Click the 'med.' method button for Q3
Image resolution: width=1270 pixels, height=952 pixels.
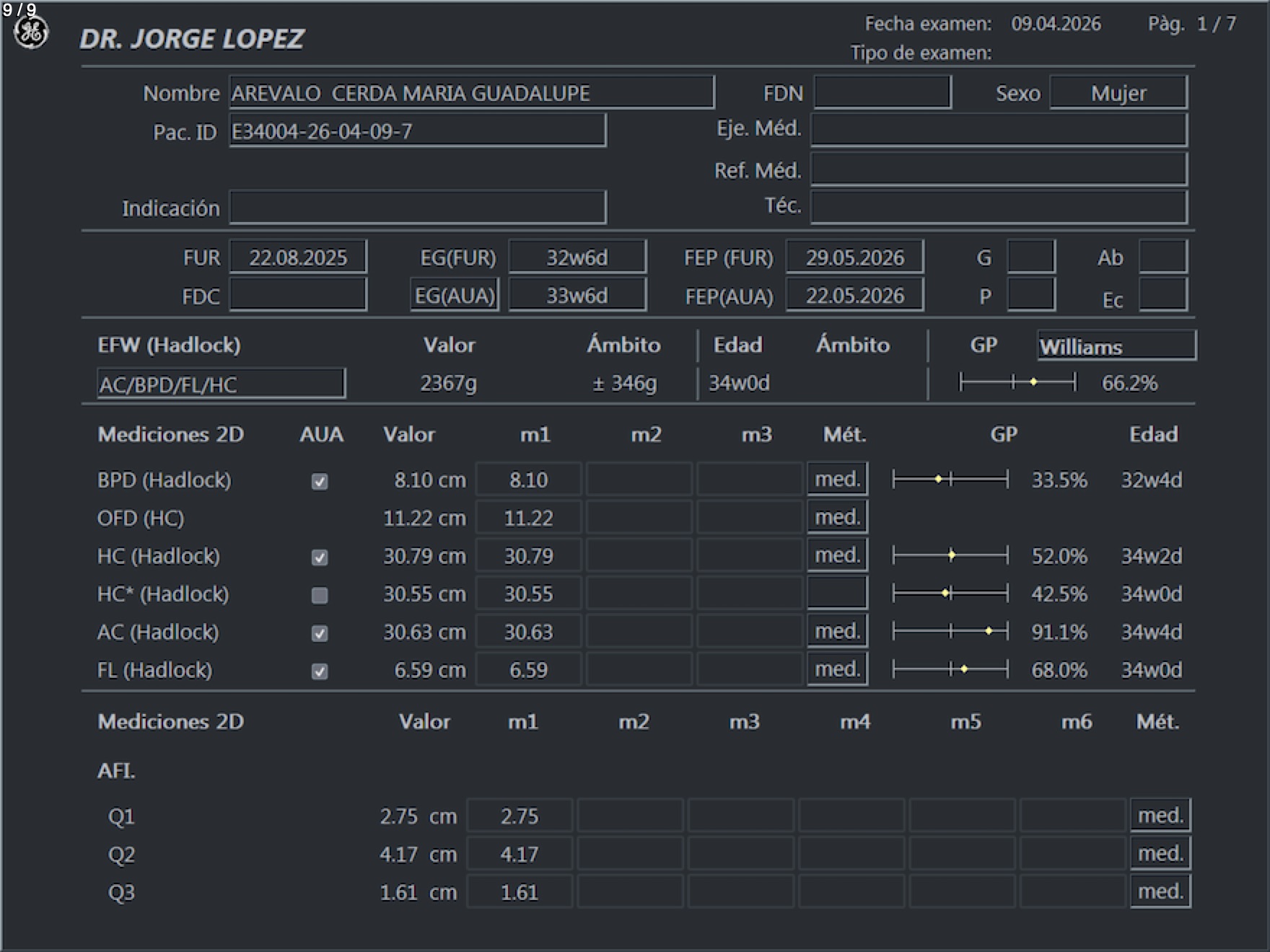tap(1160, 892)
